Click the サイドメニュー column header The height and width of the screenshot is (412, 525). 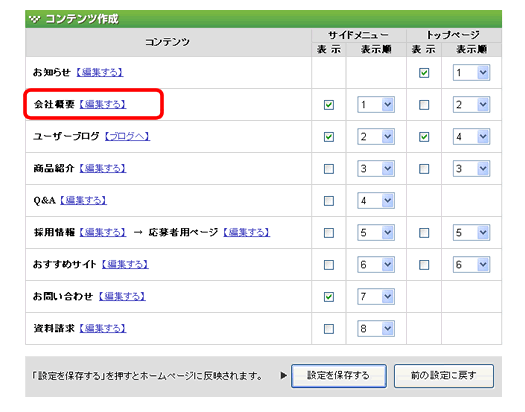coord(358,35)
